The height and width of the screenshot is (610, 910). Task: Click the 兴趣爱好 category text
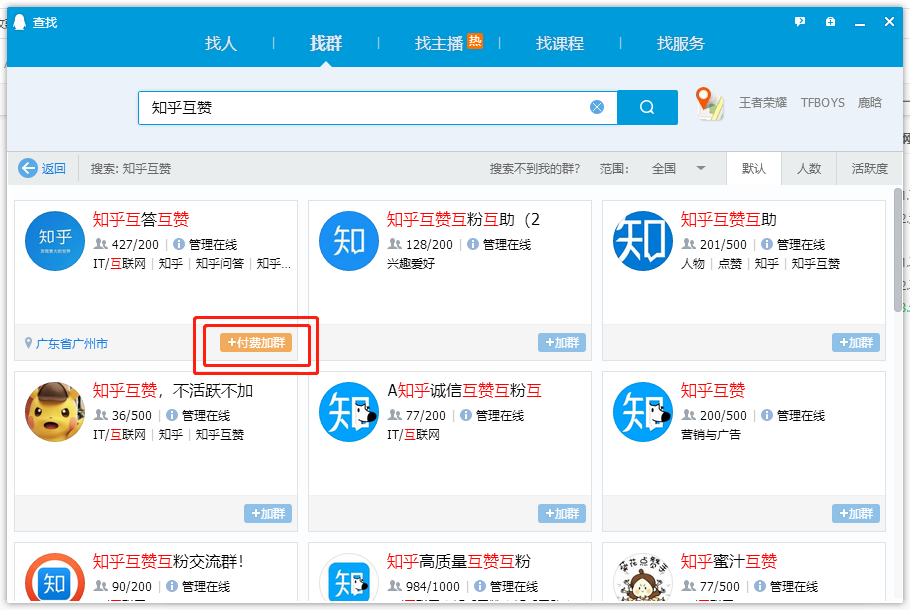[411, 264]
